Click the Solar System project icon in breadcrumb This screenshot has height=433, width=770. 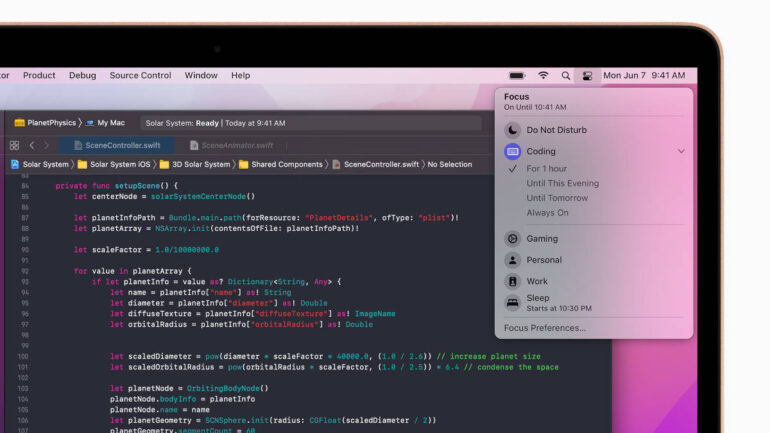pyautogui.click(x=15, y=164)
